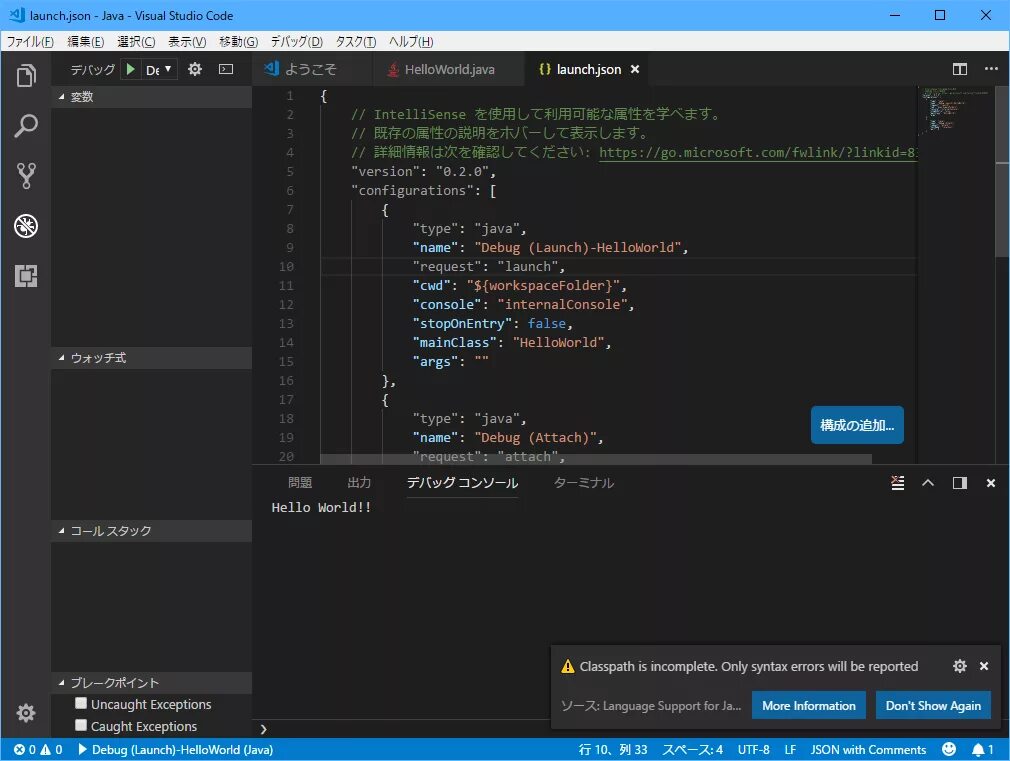Open the notification settings gear
1010x761 pixels.
960,666
